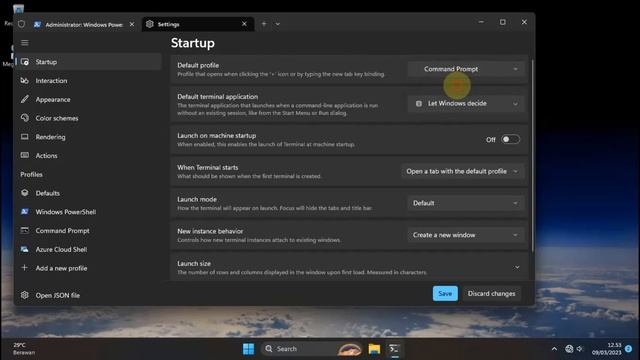640x360 pixels.
Task: Click the shield icon in the title bar
Action: 22,24
